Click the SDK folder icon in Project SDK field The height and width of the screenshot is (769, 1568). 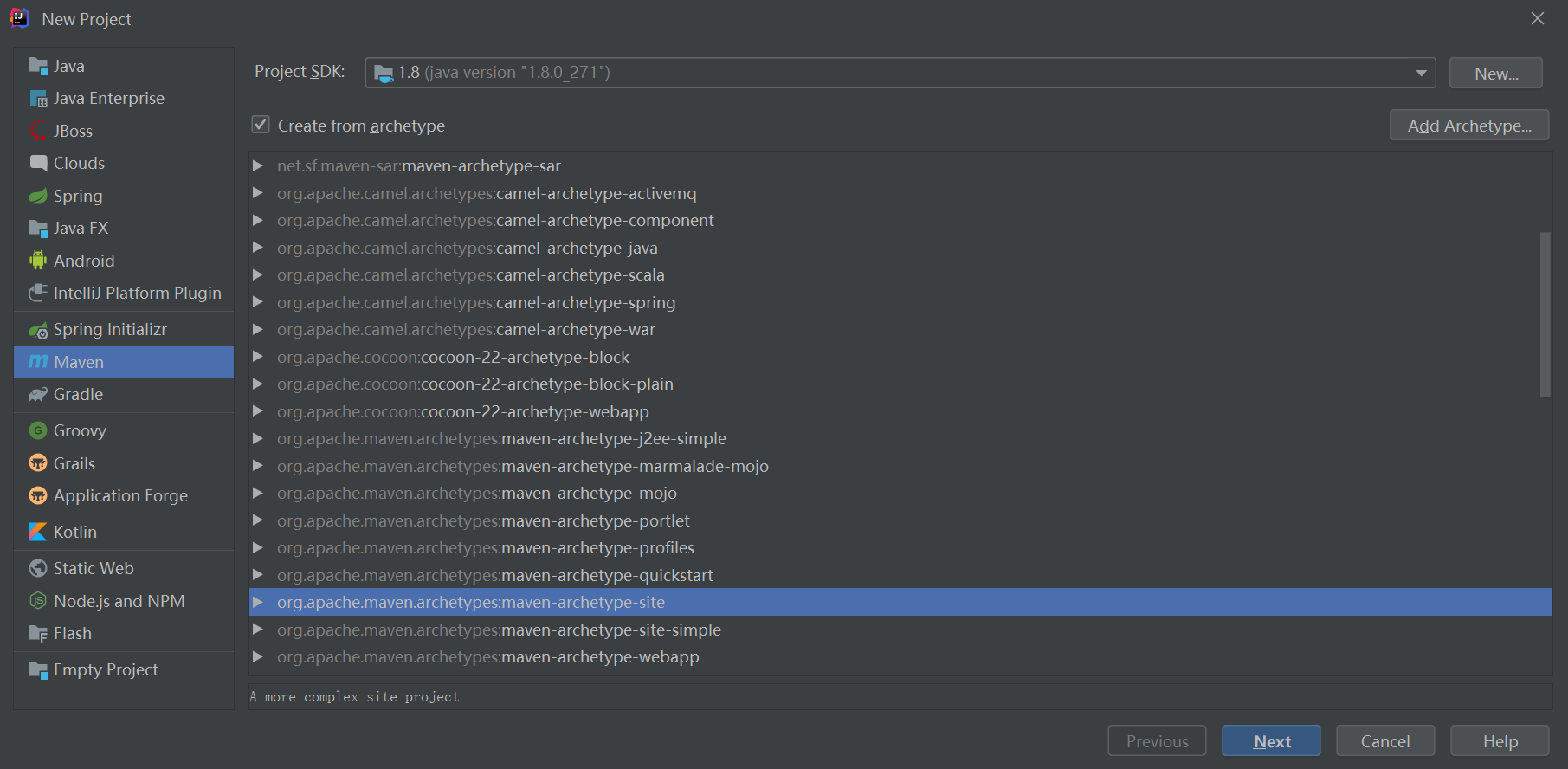[x=384, y=74]
